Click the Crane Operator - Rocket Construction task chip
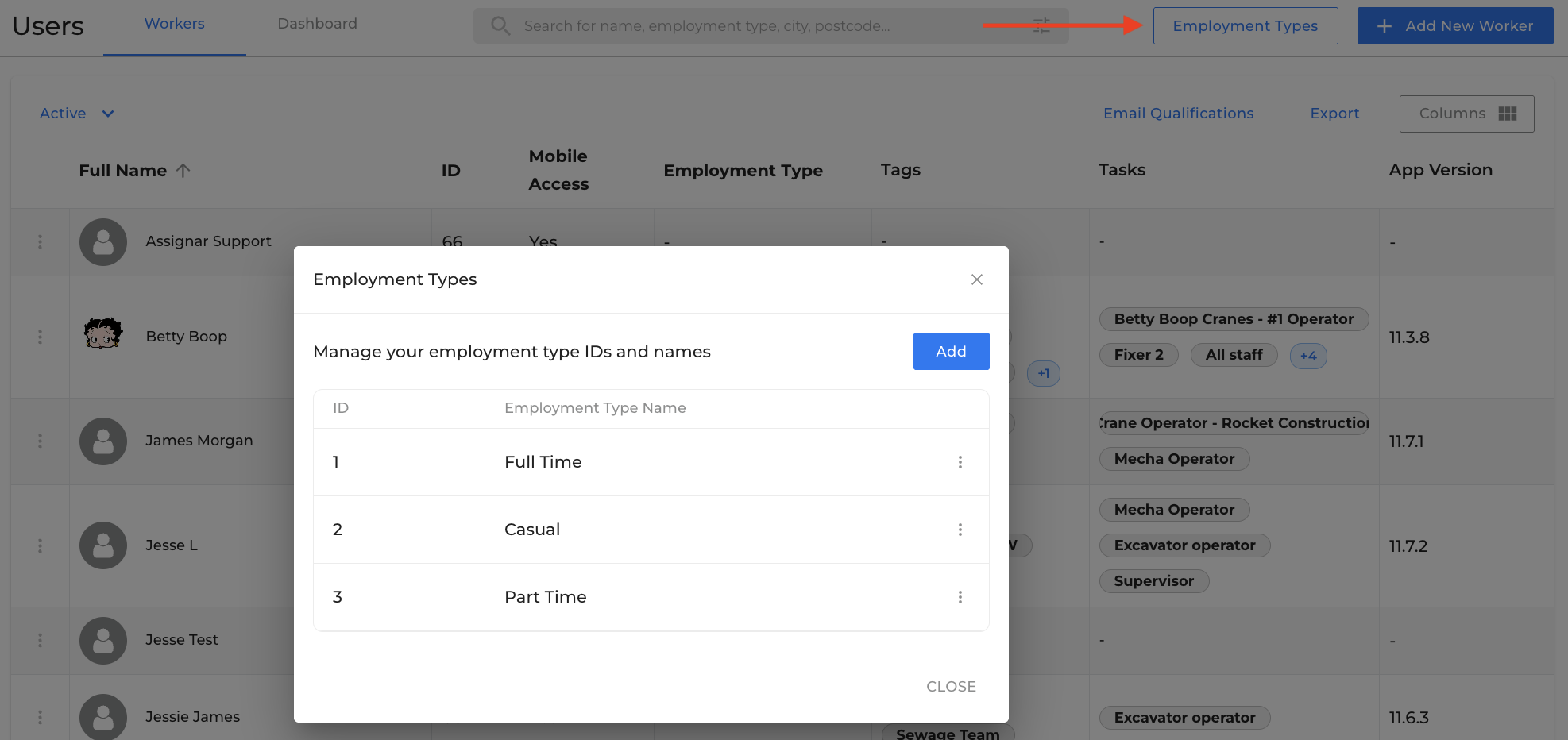This screenshot has height=740, width=1568. pyautogui.click(x=1234, y=423)
